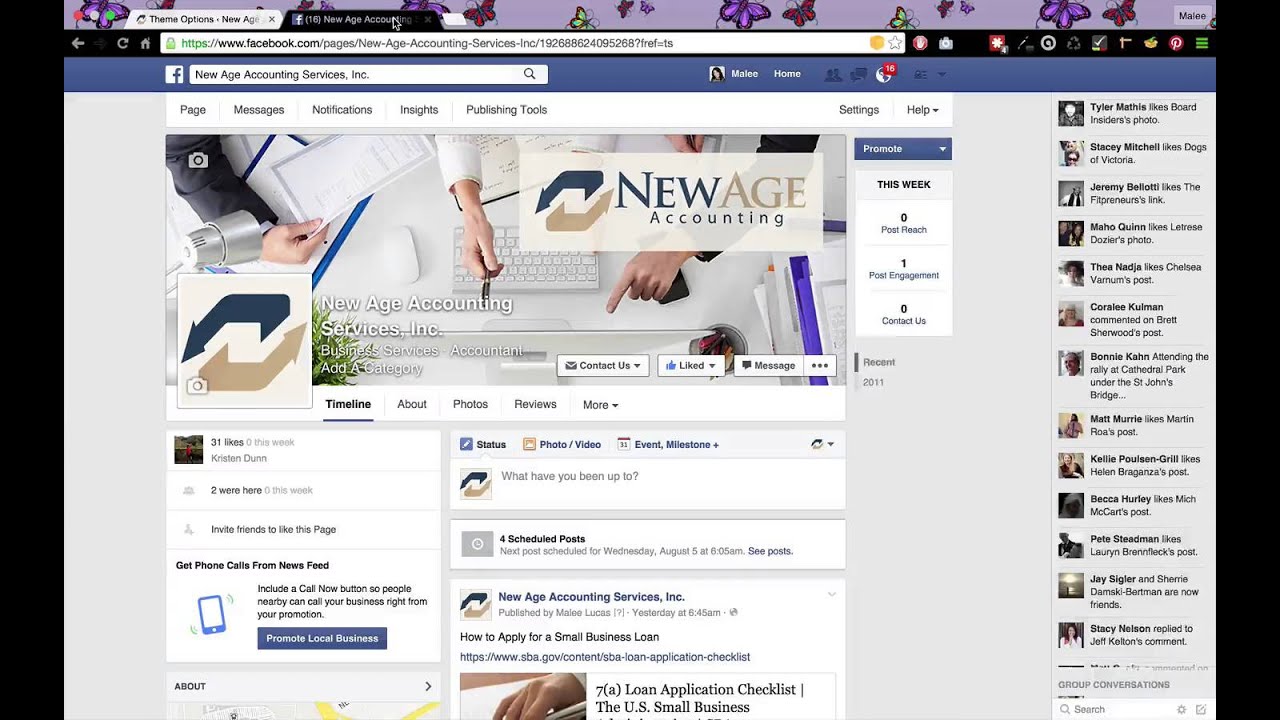Click the Promote Local Business button
This screenshot has width=1280, height=720.
tap(322, 638)
